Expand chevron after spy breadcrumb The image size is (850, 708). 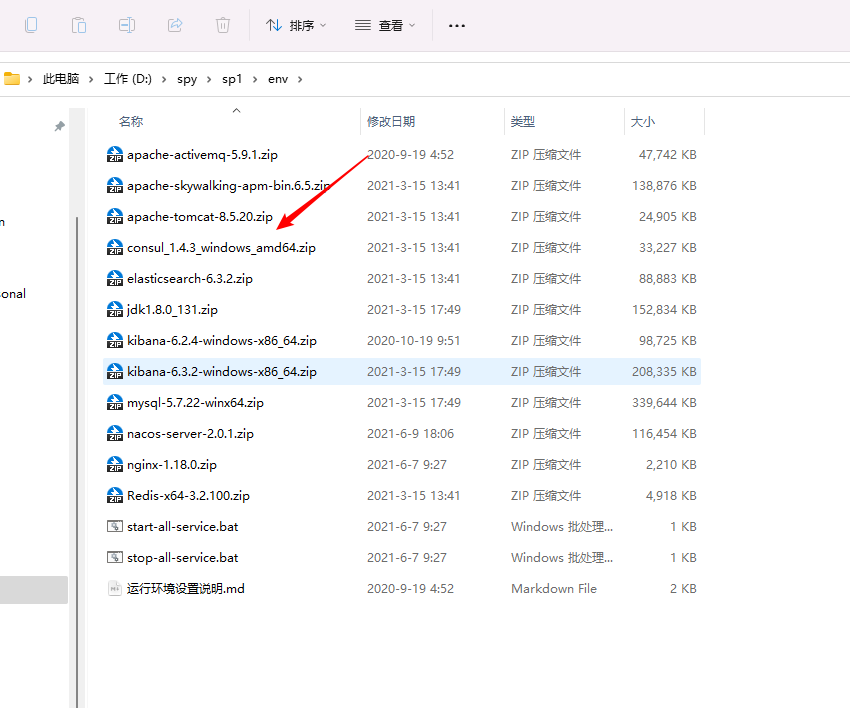point(209,80)
